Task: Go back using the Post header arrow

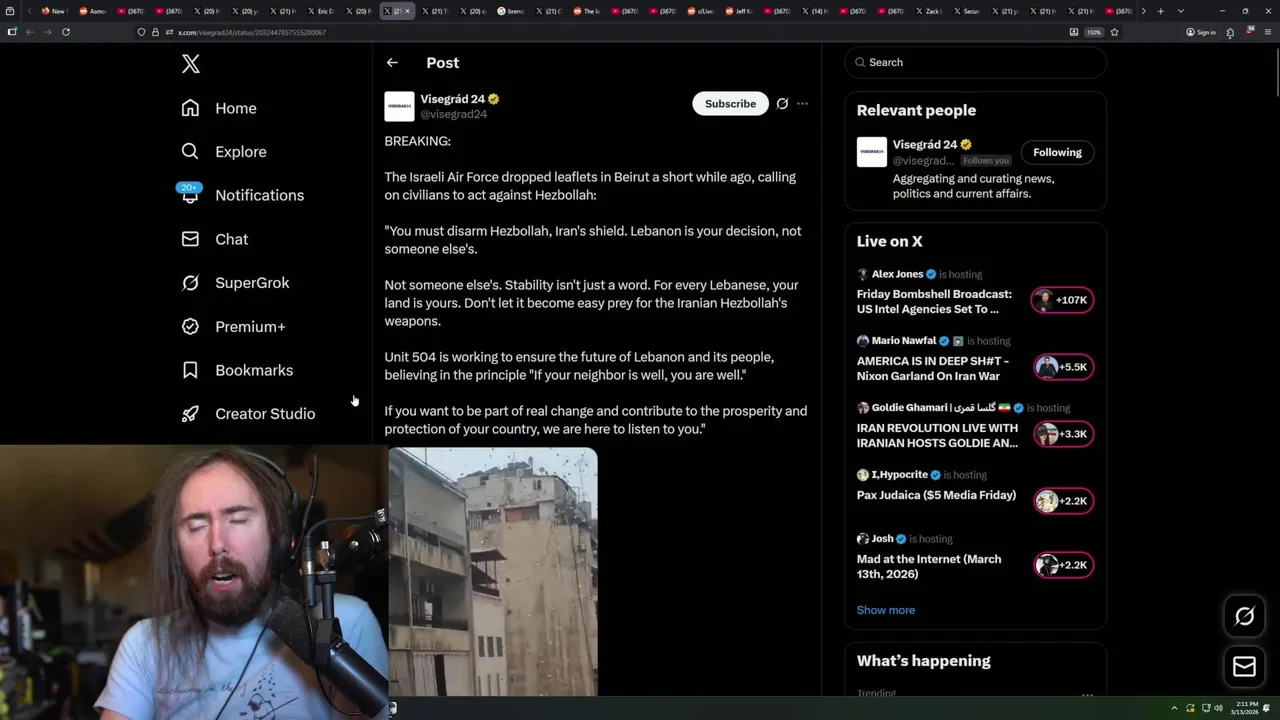Action: coord(392,62)
